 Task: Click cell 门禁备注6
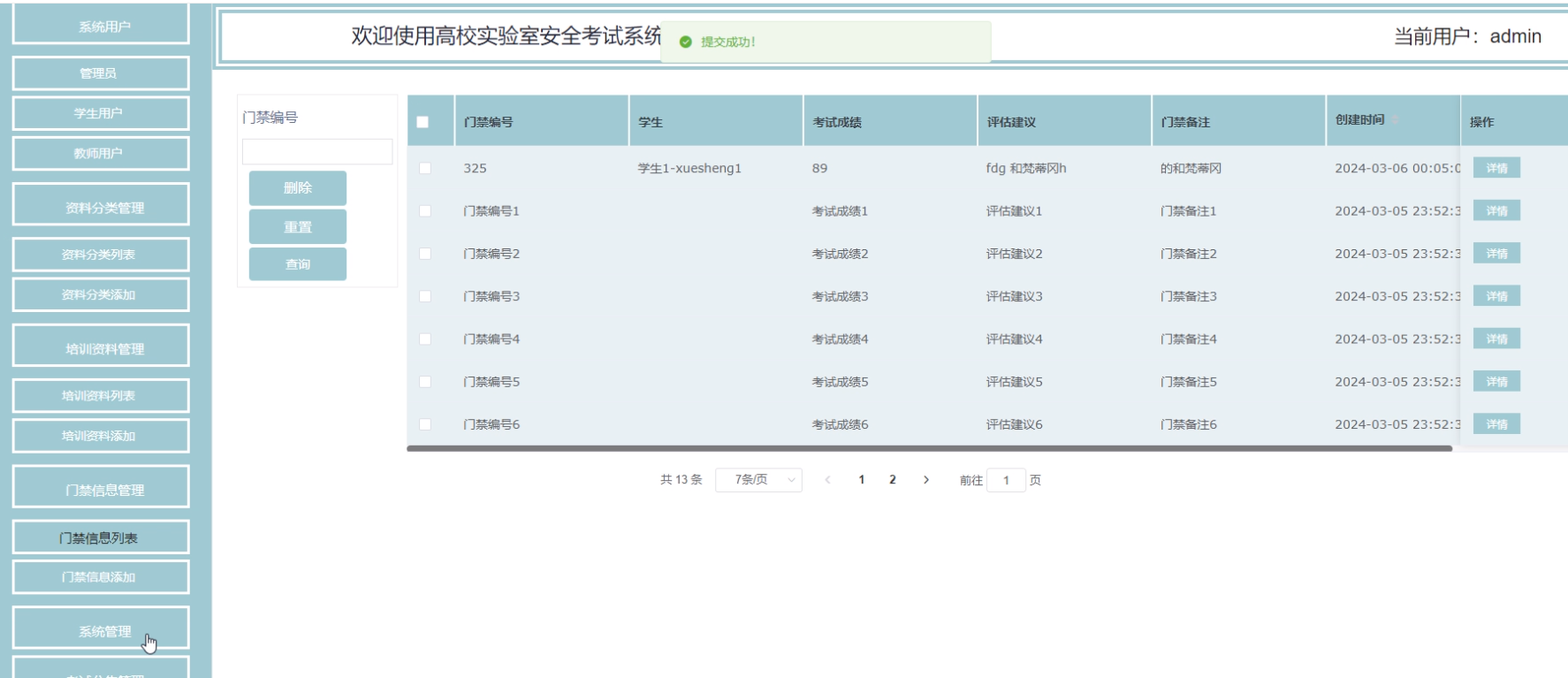pos(1189,424)
